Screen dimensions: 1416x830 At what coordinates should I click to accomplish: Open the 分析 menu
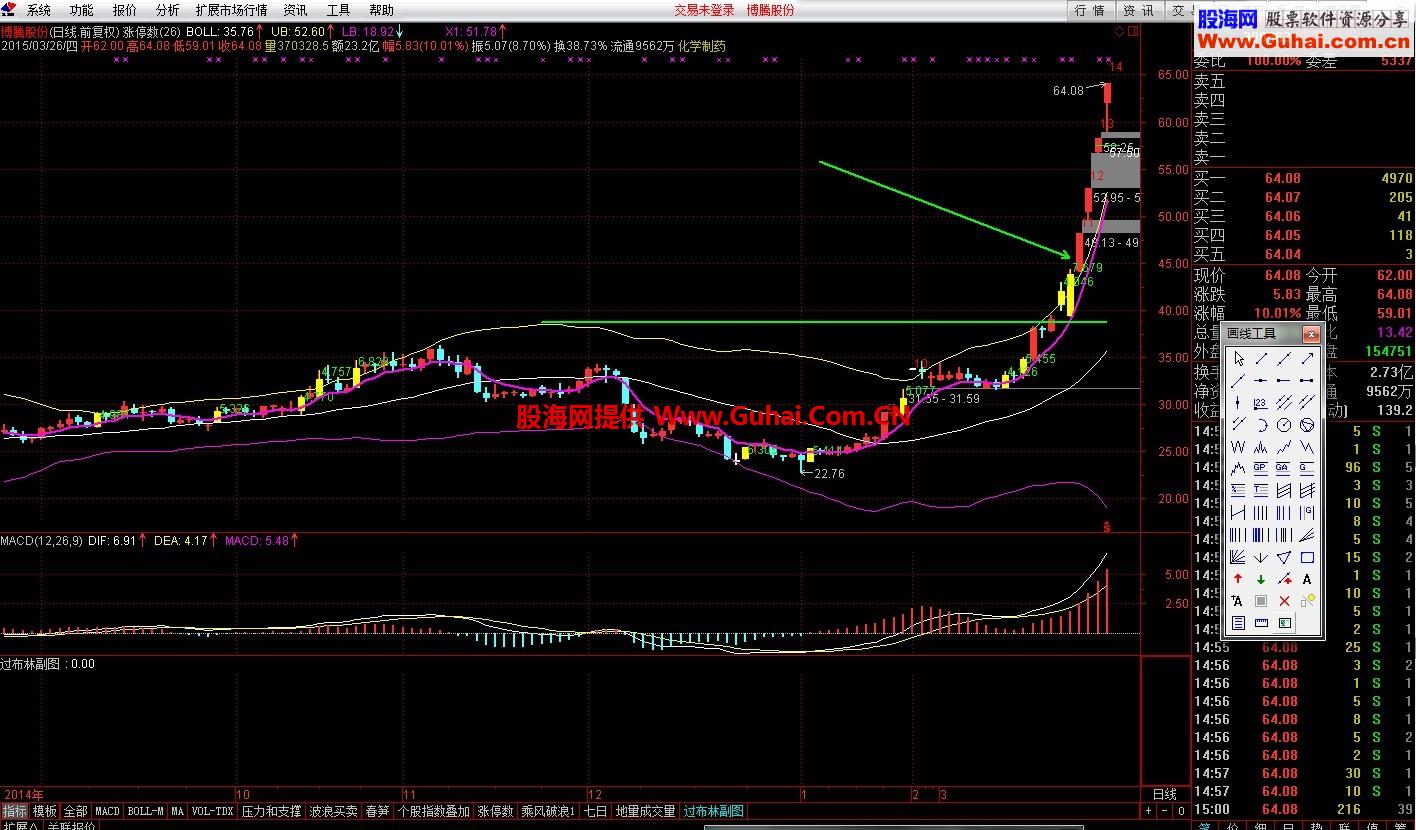pyautogui.click(x=167, y=10)
